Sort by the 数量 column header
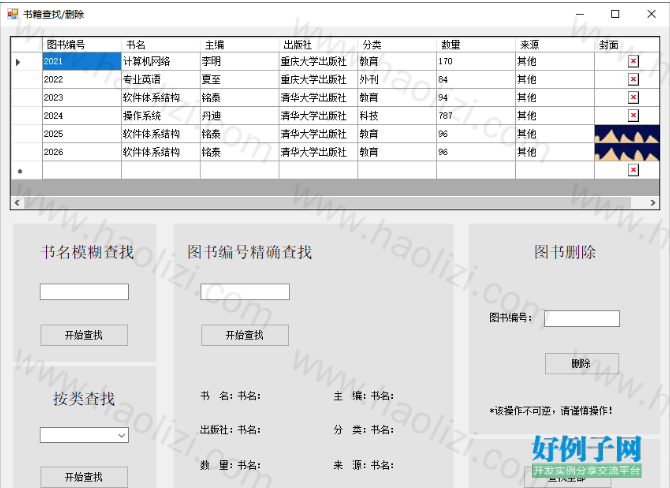670x488 pixels. pos(476,45)
